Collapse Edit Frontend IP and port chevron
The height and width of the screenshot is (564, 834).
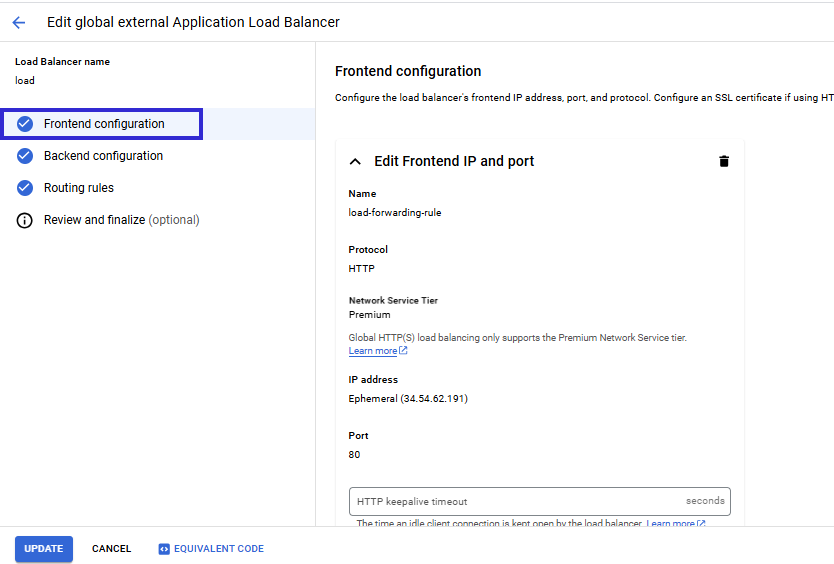point(355,161)
